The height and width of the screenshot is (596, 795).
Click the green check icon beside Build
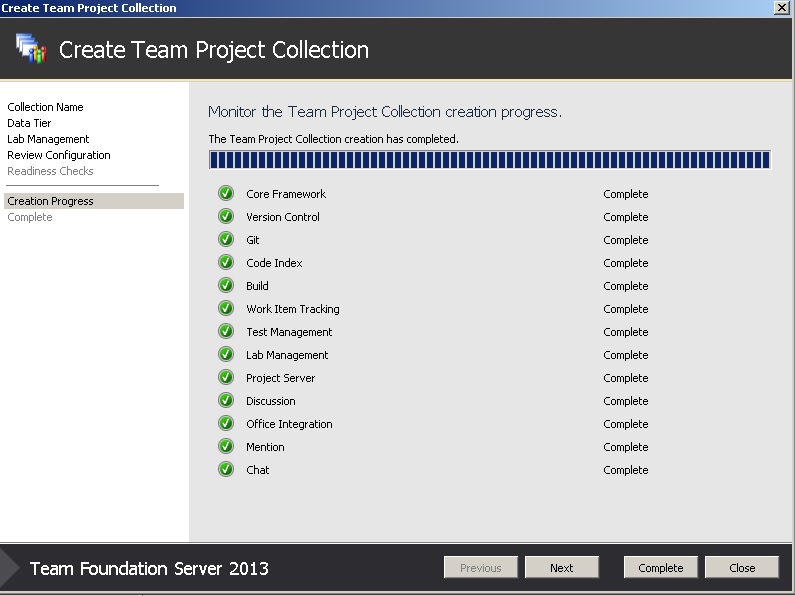(226, 285)
